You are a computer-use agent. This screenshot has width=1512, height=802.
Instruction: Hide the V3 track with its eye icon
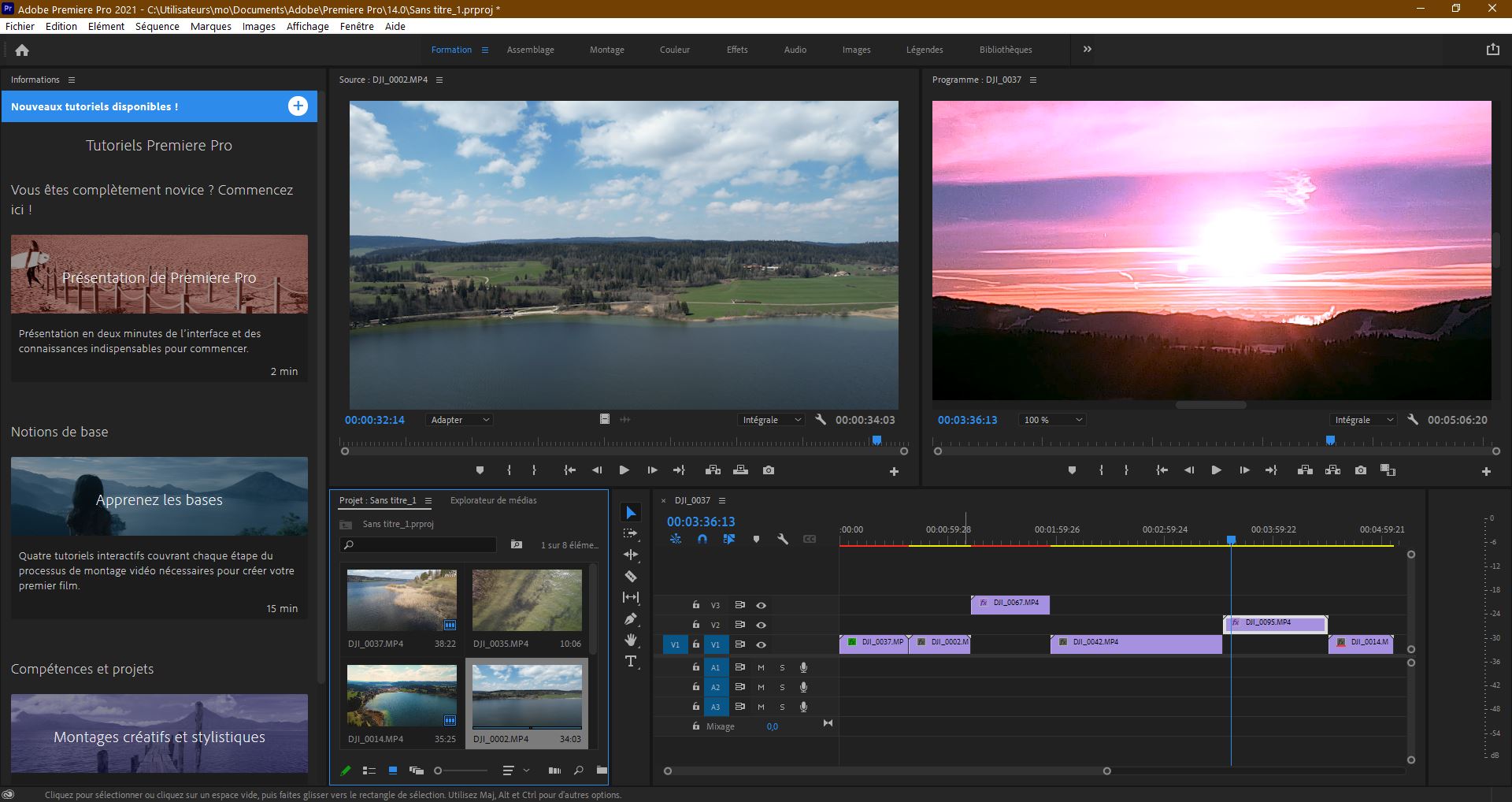coord(761,605)
